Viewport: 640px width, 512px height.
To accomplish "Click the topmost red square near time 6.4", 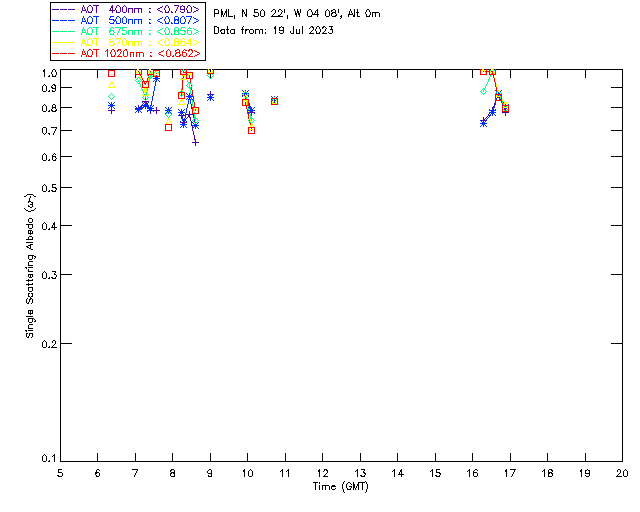I will [x=111, y=73].
